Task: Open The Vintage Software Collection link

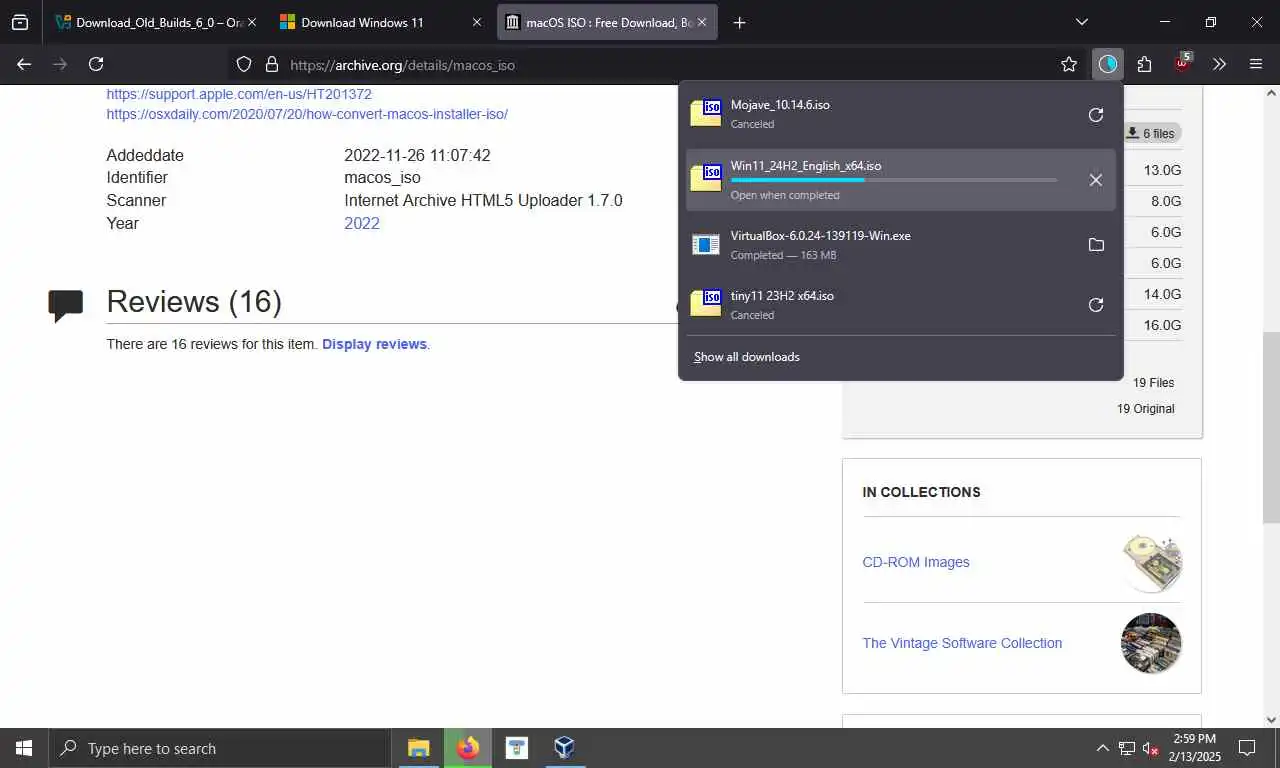Action: pyautogui.click(x=962, y=643)
